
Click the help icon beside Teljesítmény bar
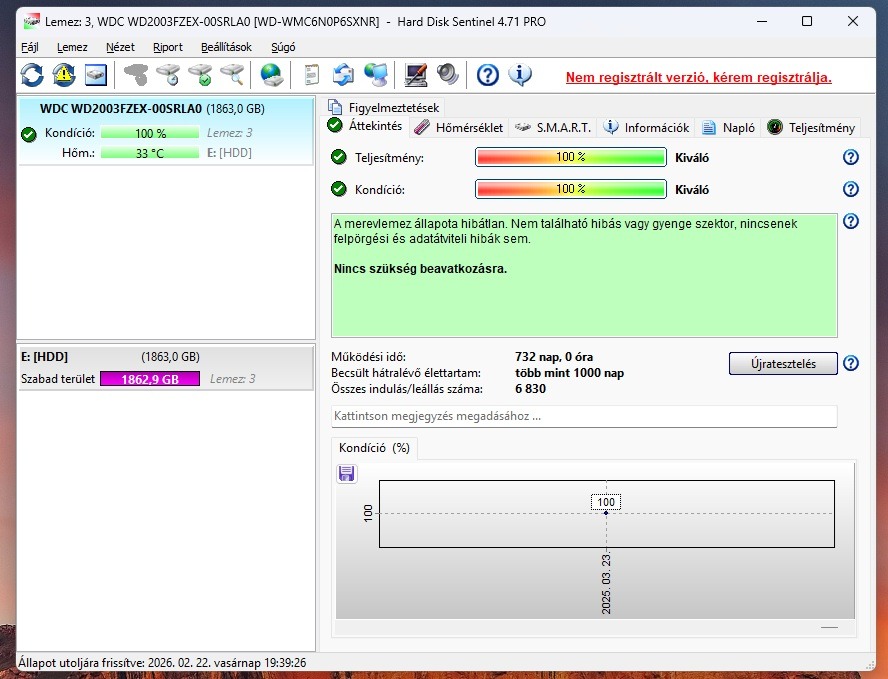pyautogui.click(x=851, y=157)
